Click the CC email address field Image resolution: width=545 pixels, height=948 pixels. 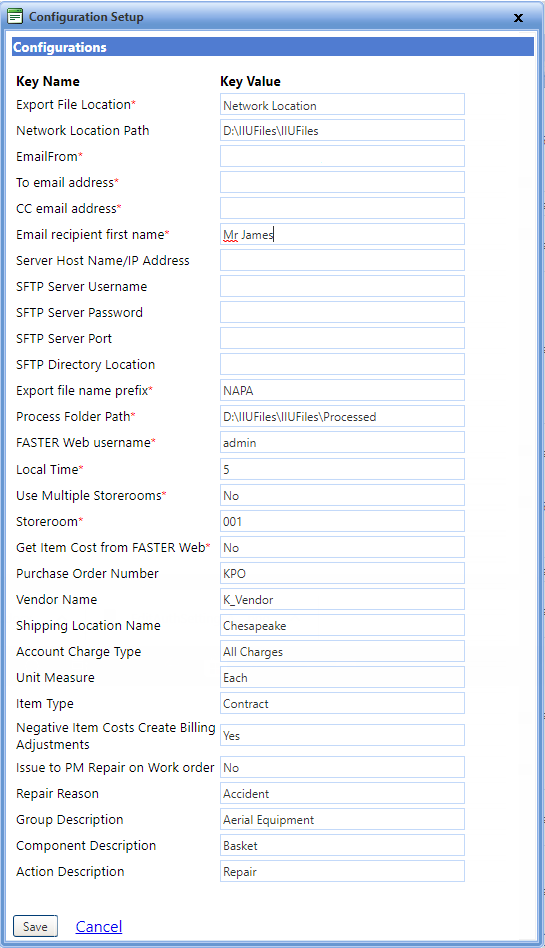tap(342, 208)
